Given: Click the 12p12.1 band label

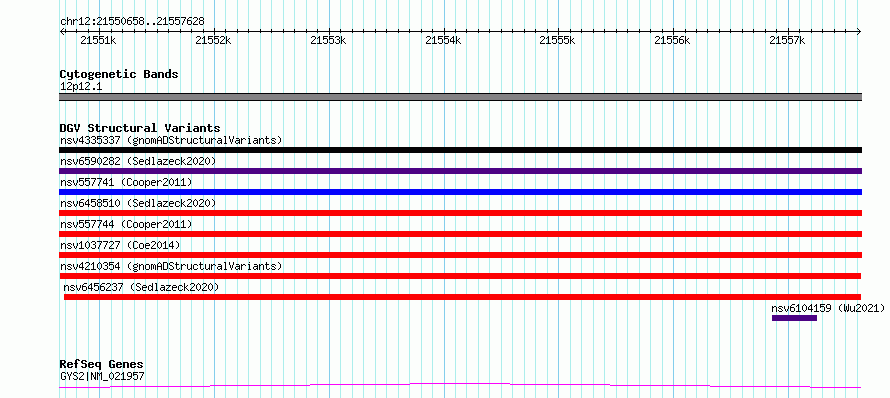Looking at the screenshot, I should point(81,87).
